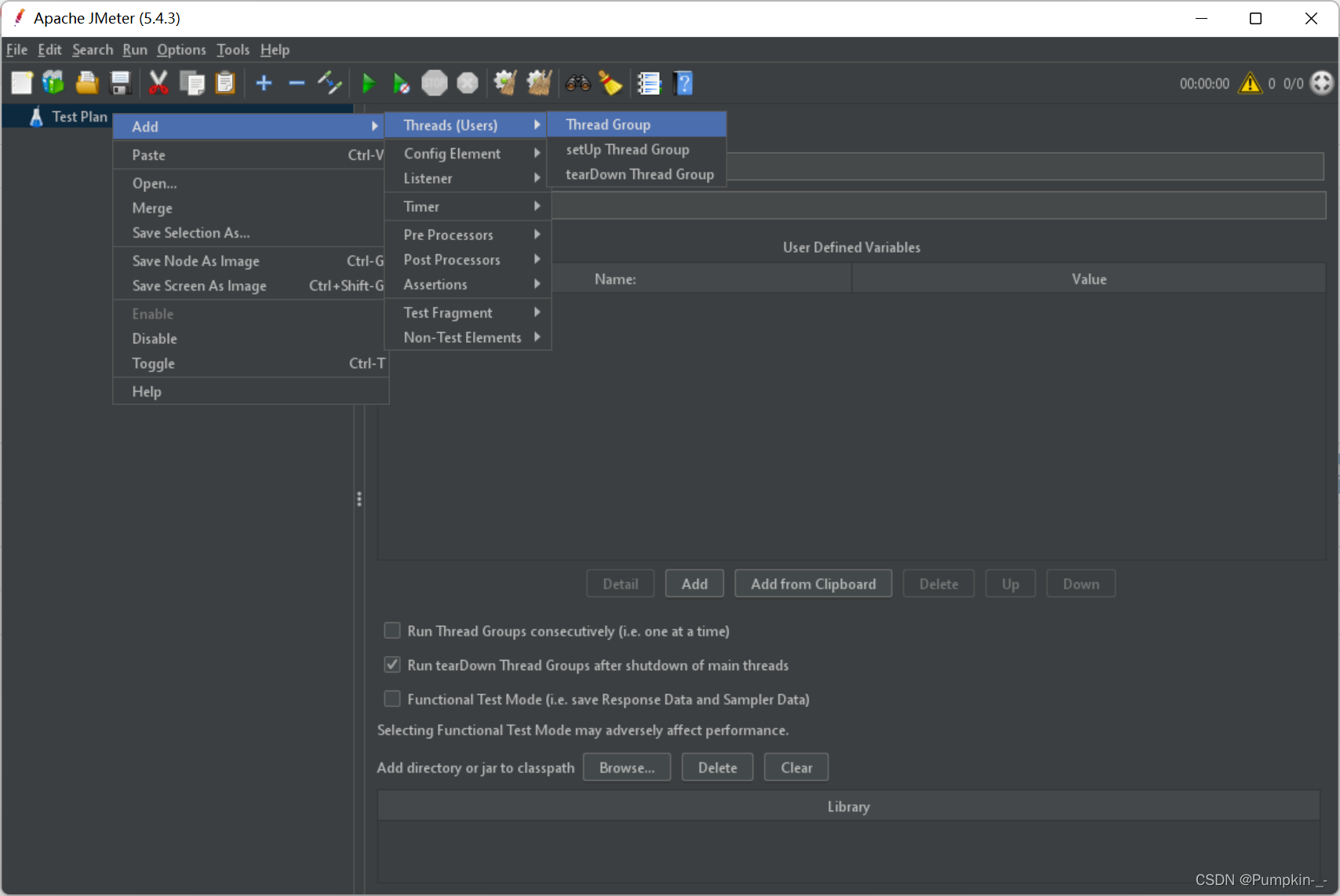Viewport: 1340px width, 896px height.
Task: Choose tearDown Thread Group
Action: click(x=636, y=174)
